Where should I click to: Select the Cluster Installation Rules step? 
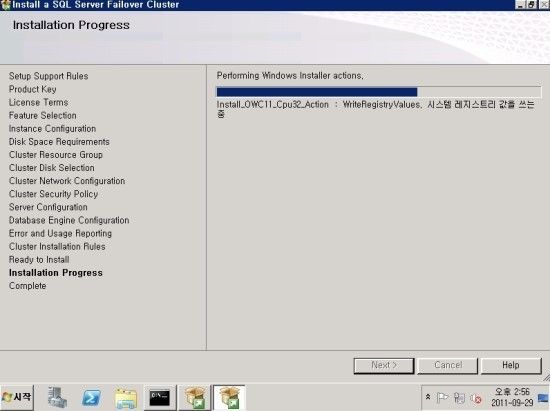(57, 247)
